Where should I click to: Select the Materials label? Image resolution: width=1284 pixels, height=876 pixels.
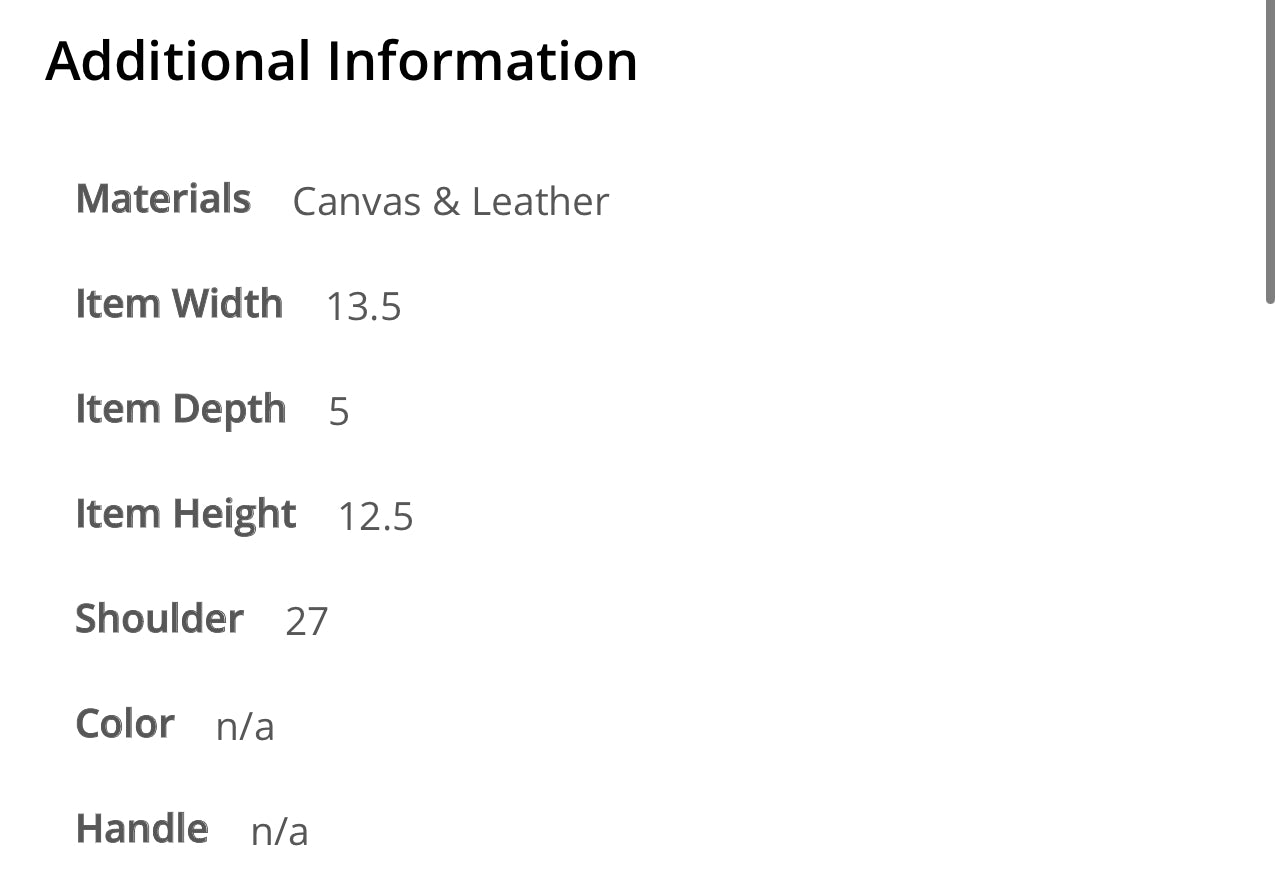coord(163,199)
